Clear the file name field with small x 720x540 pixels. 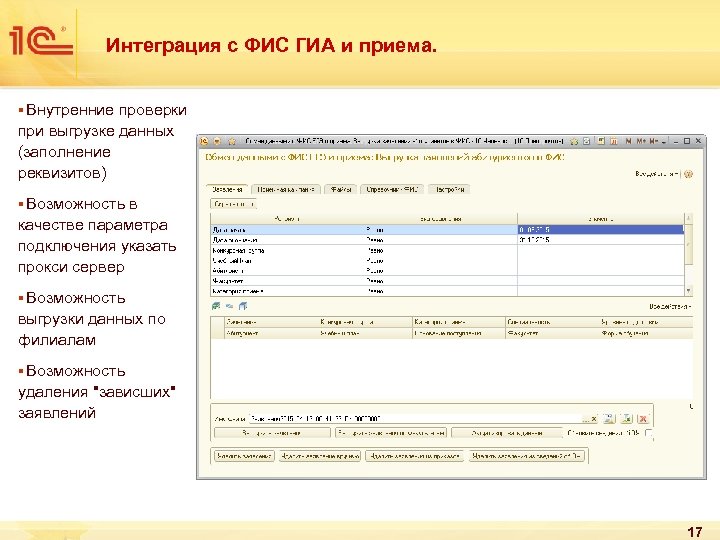coord(594,418)
